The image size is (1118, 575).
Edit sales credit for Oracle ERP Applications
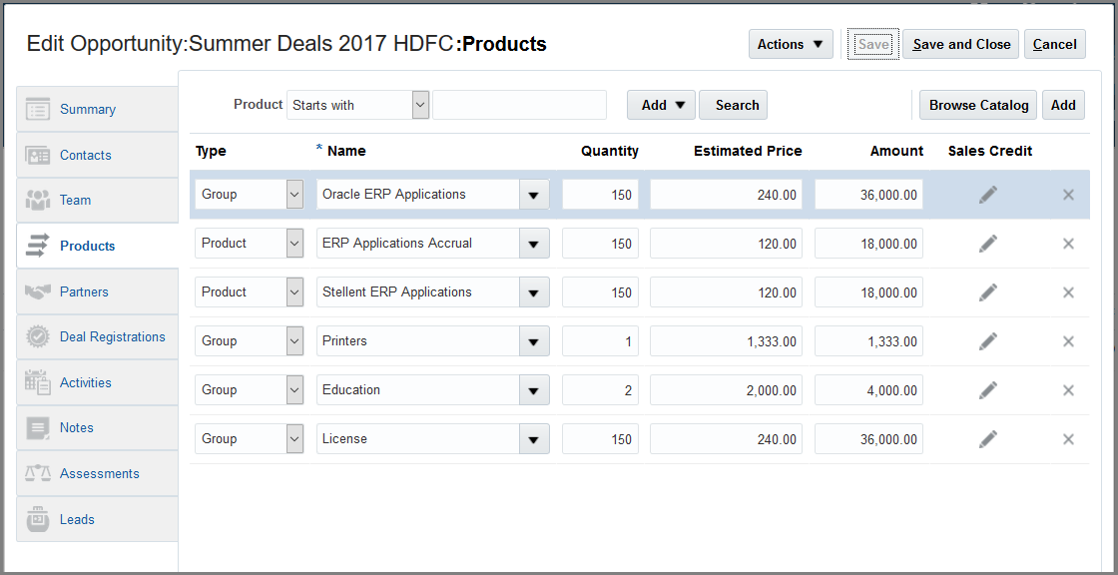tap(988, 195)
